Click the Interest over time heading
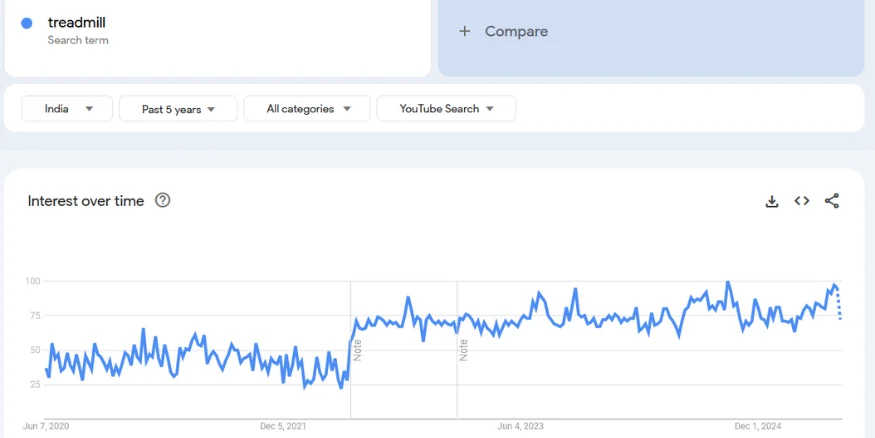Screen dimensions: 875x438 click(x=86, y=201)
